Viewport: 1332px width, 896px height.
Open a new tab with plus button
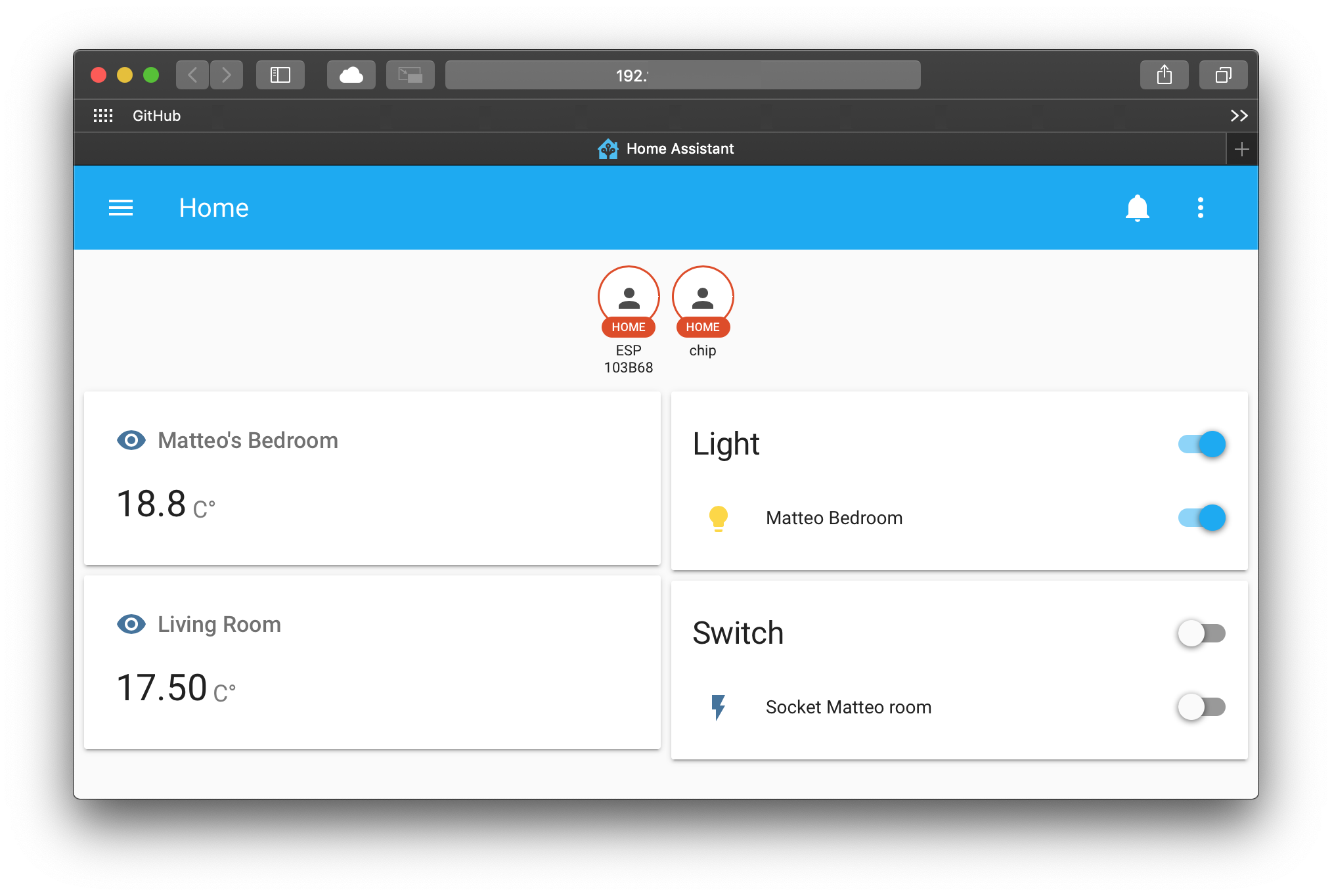1241,149
